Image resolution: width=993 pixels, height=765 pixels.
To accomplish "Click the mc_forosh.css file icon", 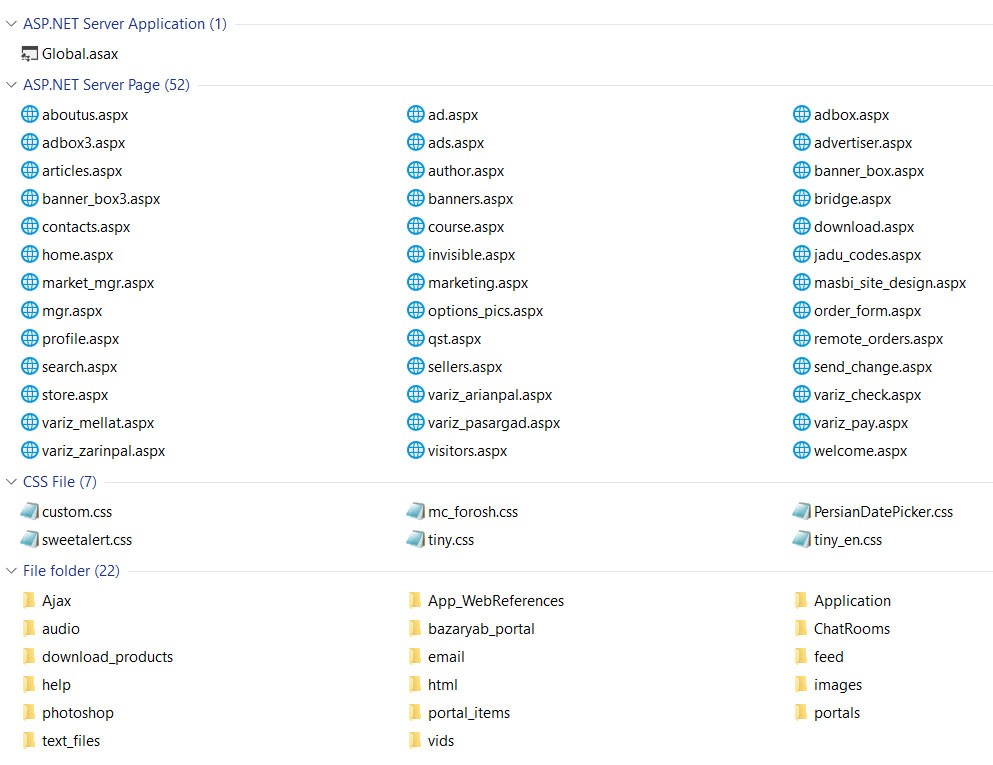I will [x=415, y=512].
